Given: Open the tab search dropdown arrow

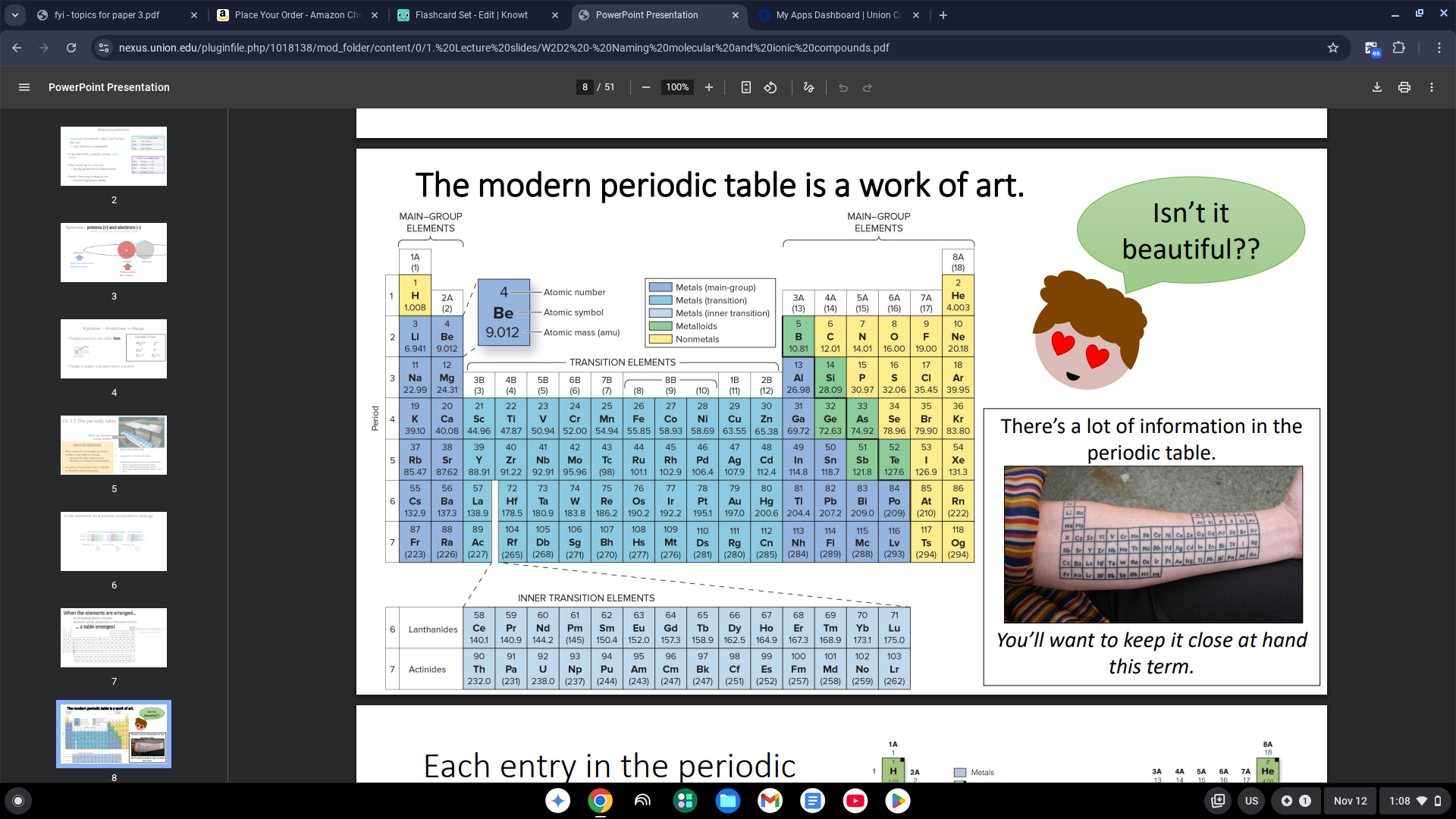Looking at the screenshot, I should pos(15,15).
